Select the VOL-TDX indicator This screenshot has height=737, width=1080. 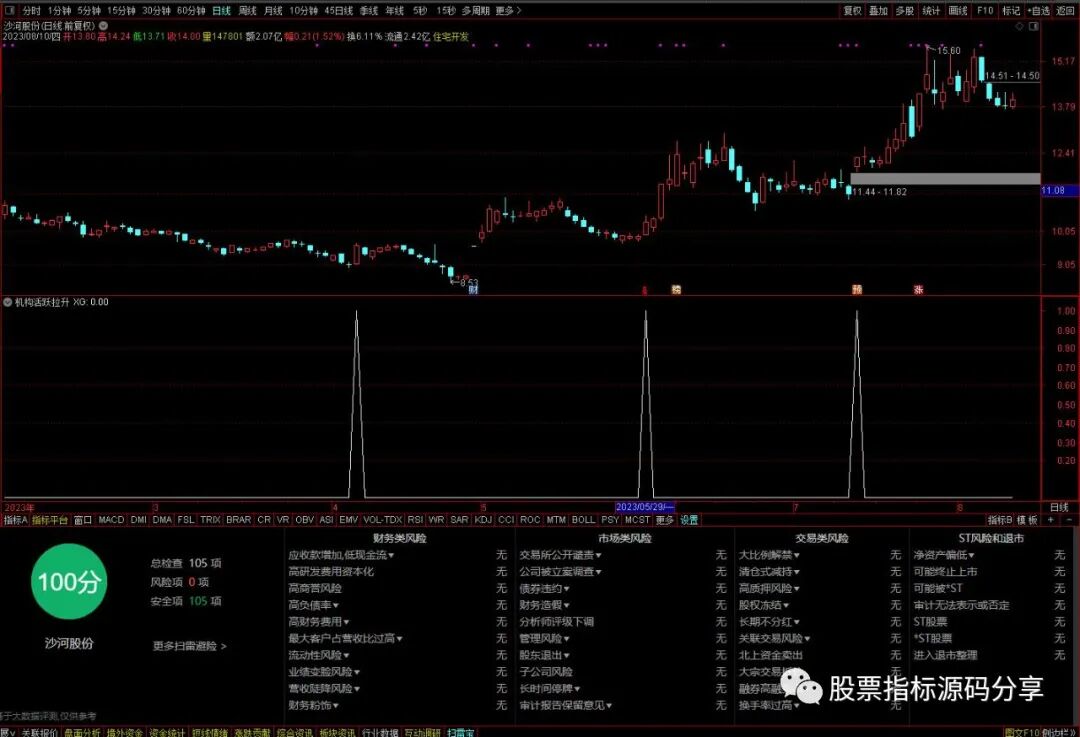[x=382, y=520]
